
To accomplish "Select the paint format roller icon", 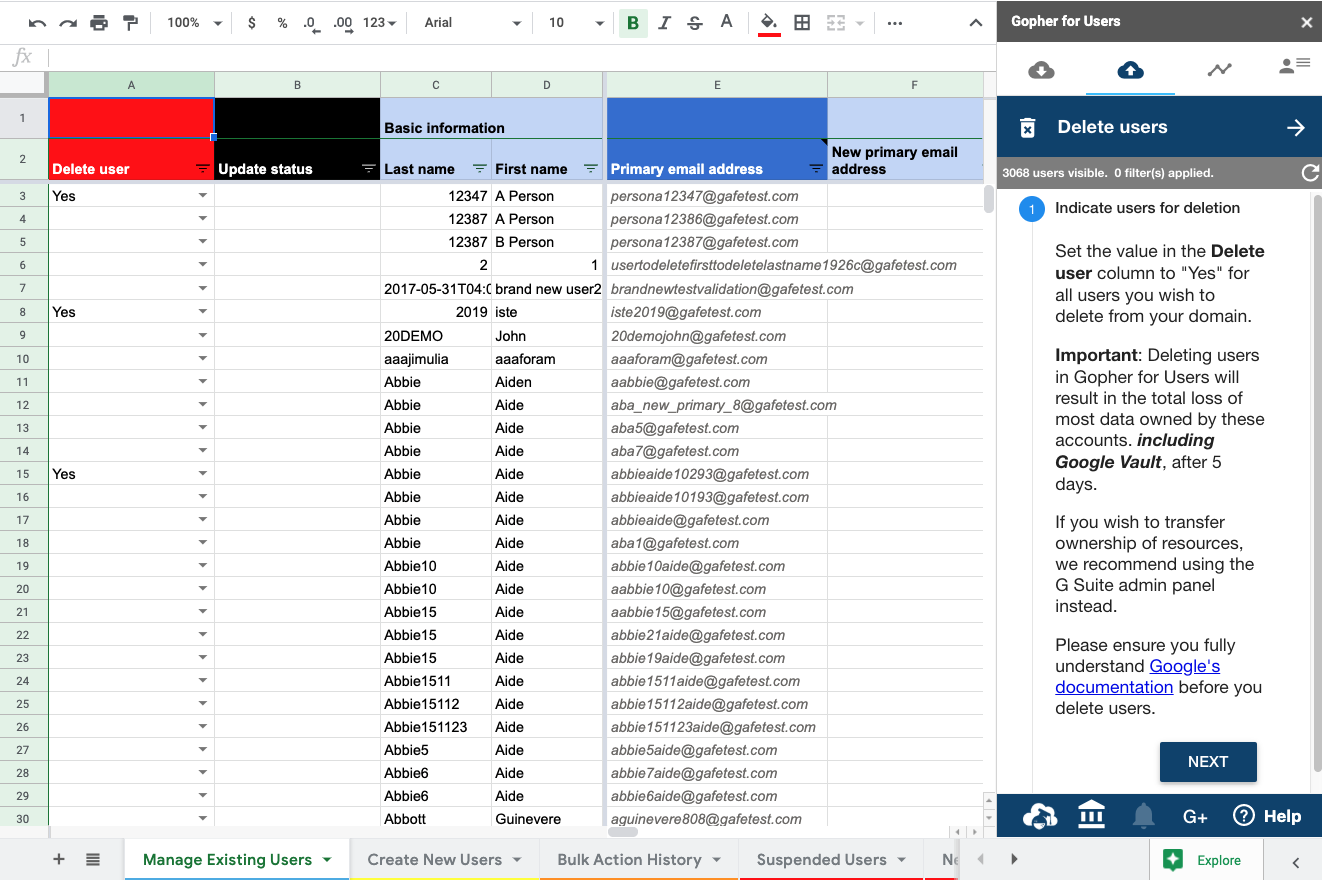I will click(130, 23).
